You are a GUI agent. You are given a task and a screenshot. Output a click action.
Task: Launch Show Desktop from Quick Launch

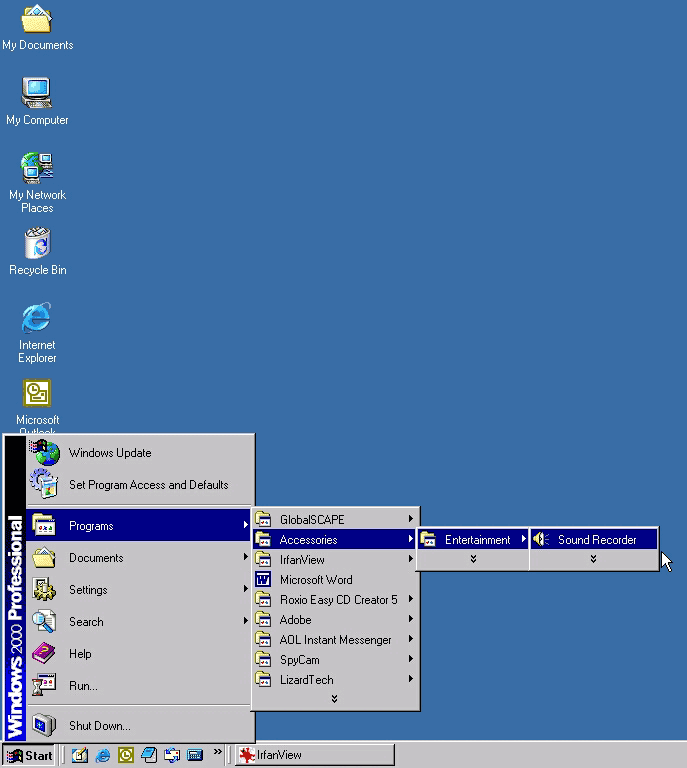click(x=80, y=755)
